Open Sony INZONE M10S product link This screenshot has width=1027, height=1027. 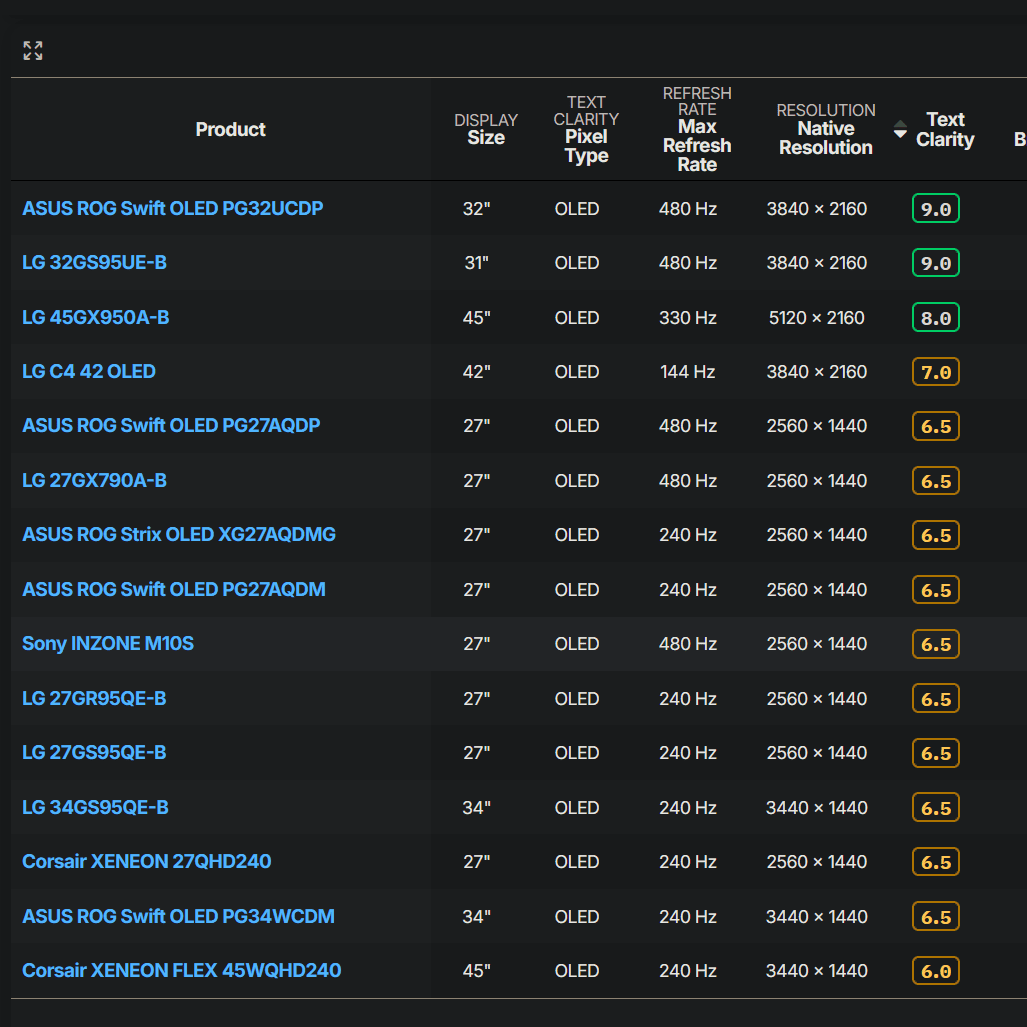[108, 644]
